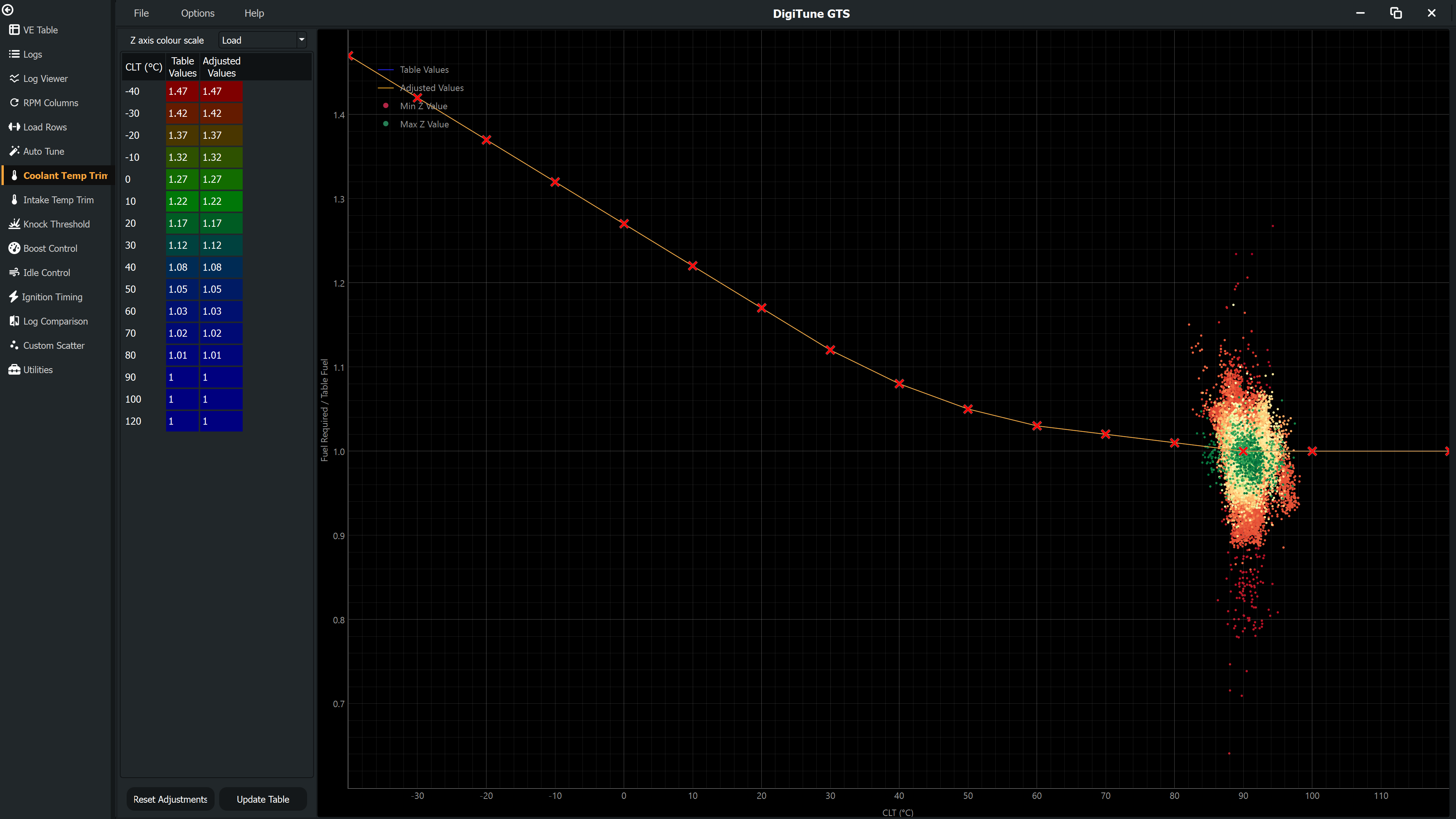
Task: Click the Logs list icon
Action: 14,54
